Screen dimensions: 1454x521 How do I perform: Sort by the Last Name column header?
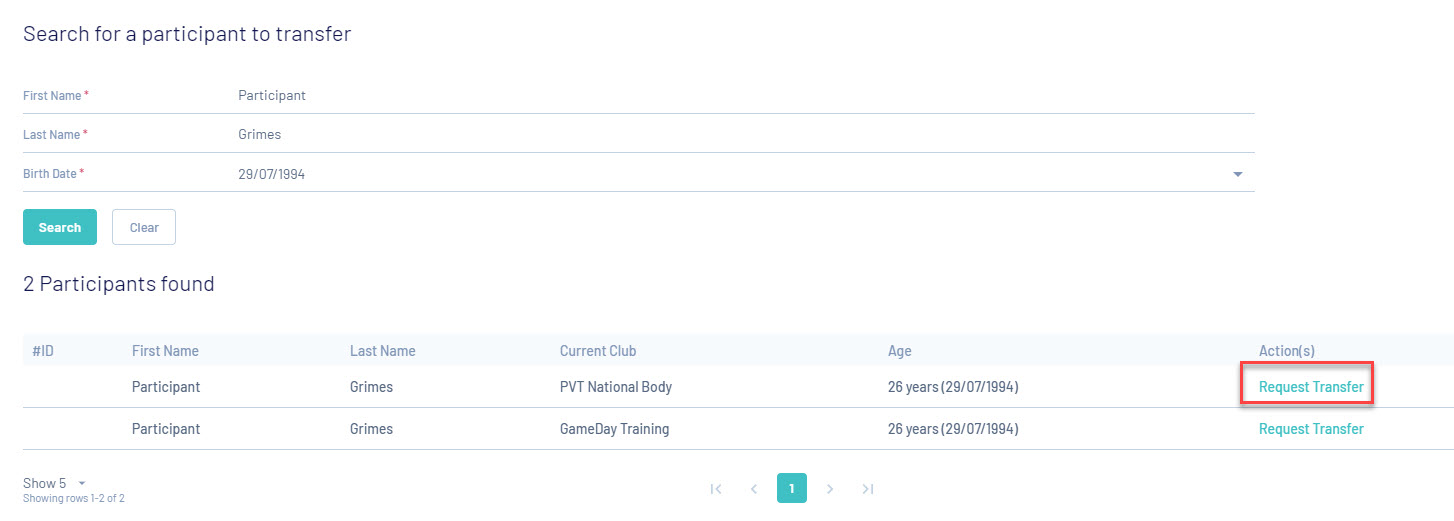point(382,351)
